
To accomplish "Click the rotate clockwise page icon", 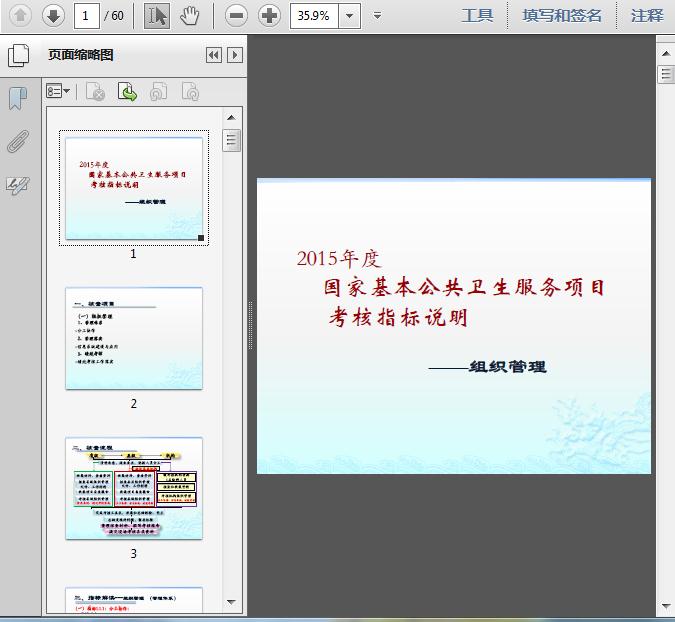I will tap(190, 91).
